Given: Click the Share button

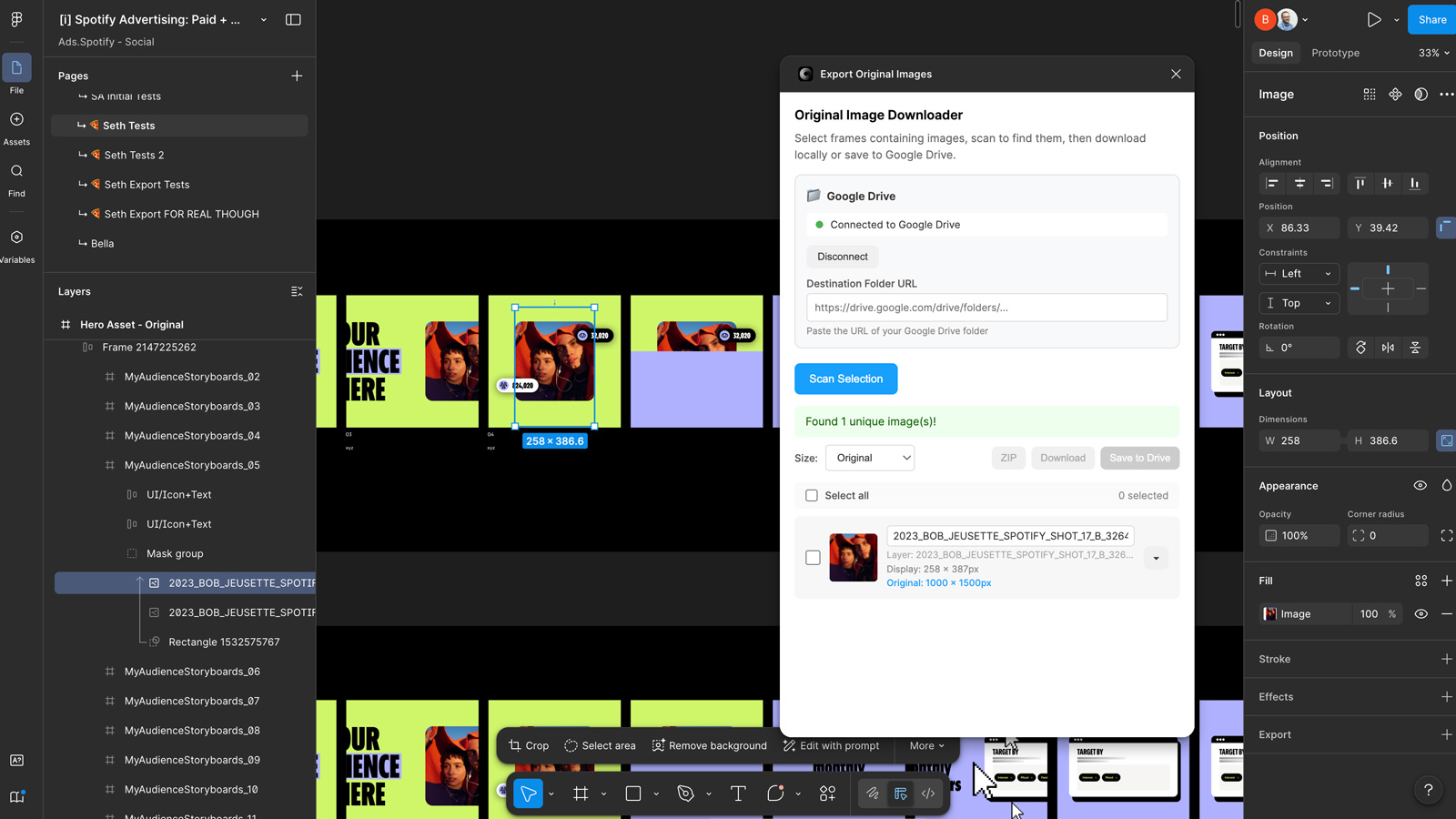Looking at the screenshot, I should pos(1431,19).
